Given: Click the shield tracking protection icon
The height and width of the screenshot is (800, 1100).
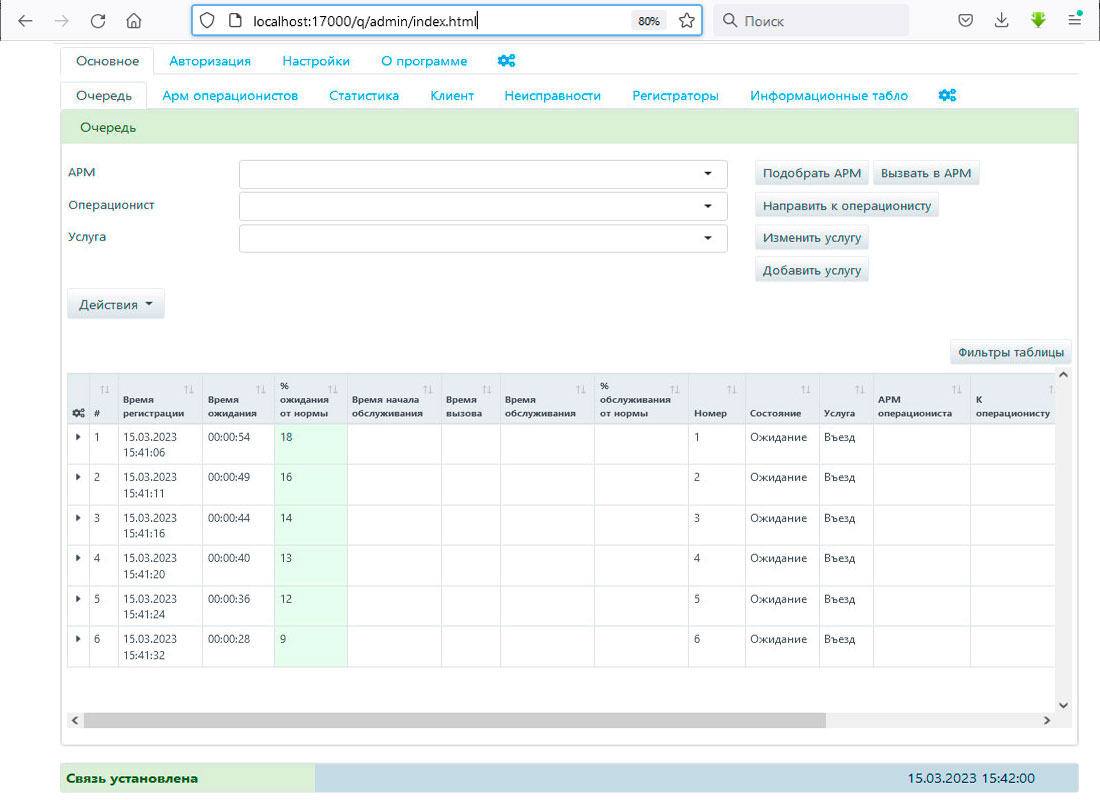Looking at the screenshot, I should [207, 21].
